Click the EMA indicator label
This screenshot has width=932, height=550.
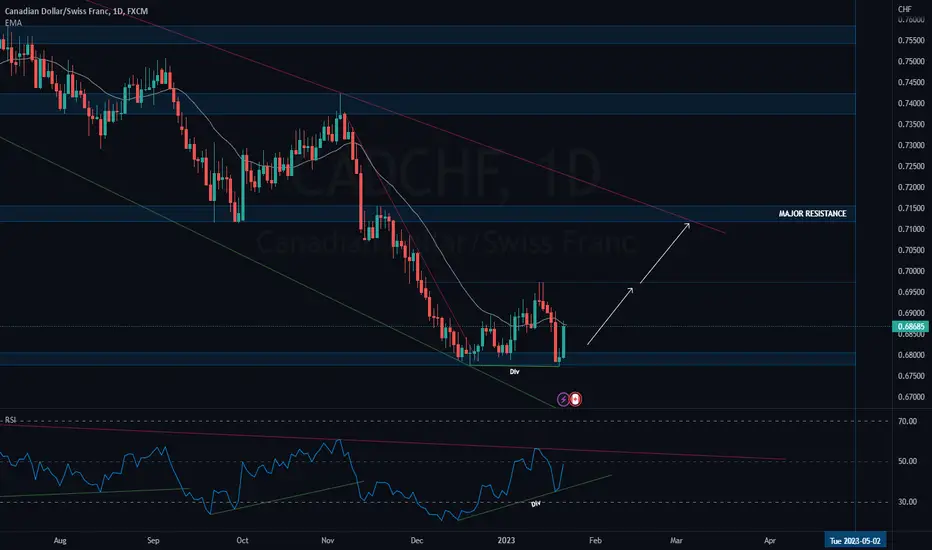pos(13,23)
